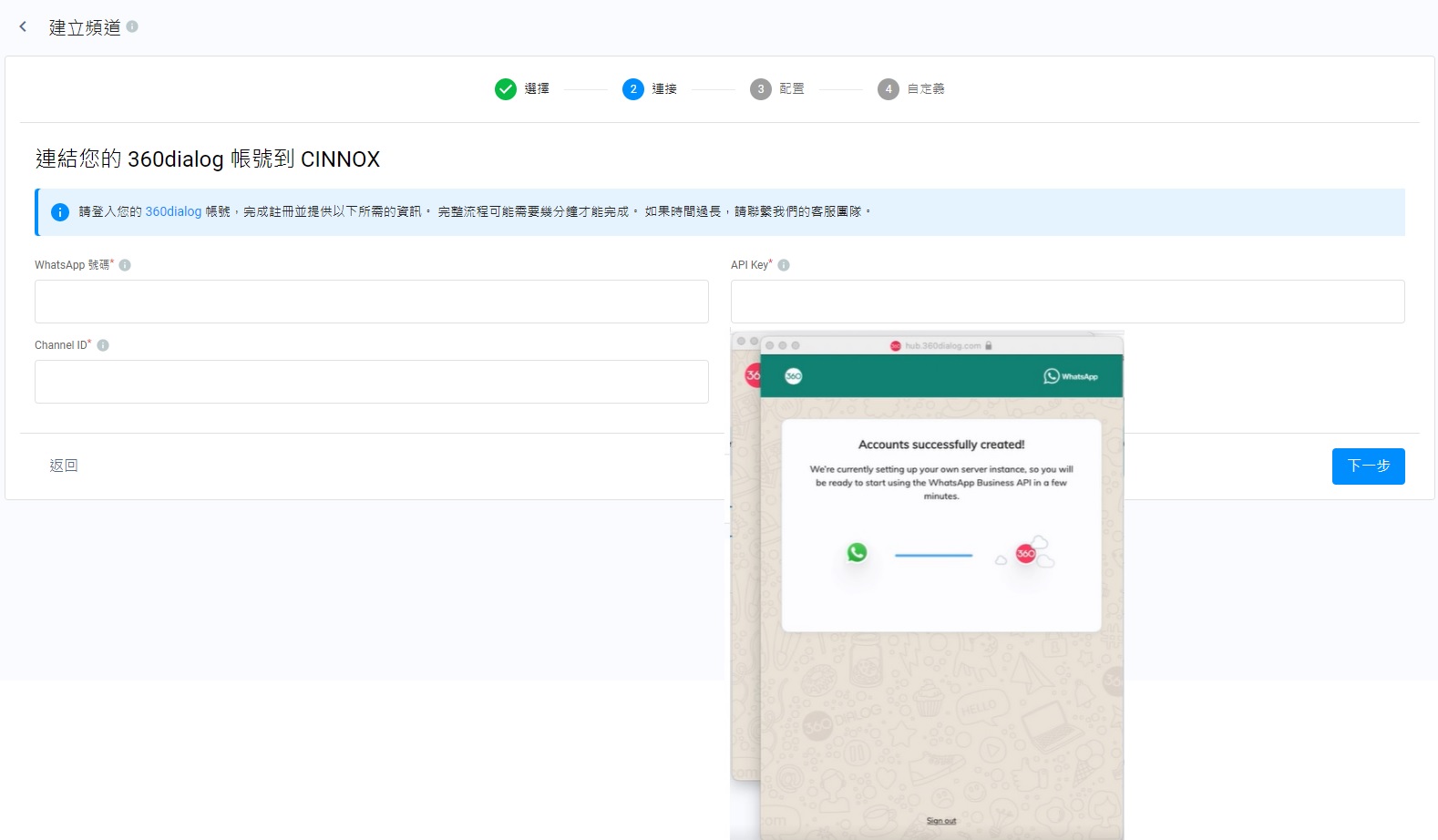Click the 建立頻道 page title
This screenshot has width=1438, height=840.
click(x=85, y=27)
